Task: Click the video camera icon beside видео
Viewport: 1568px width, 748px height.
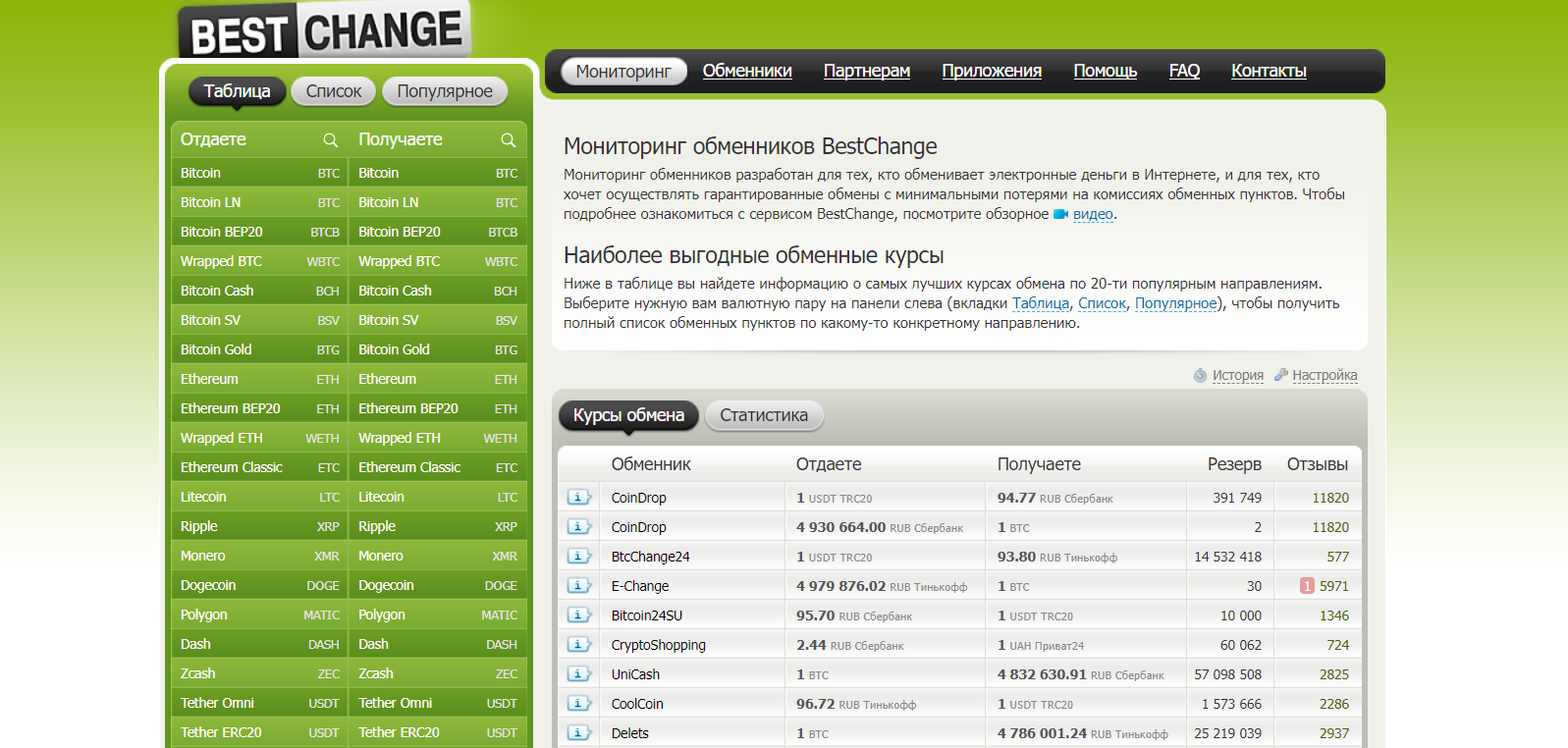Action: click(x=1060, y=214)
